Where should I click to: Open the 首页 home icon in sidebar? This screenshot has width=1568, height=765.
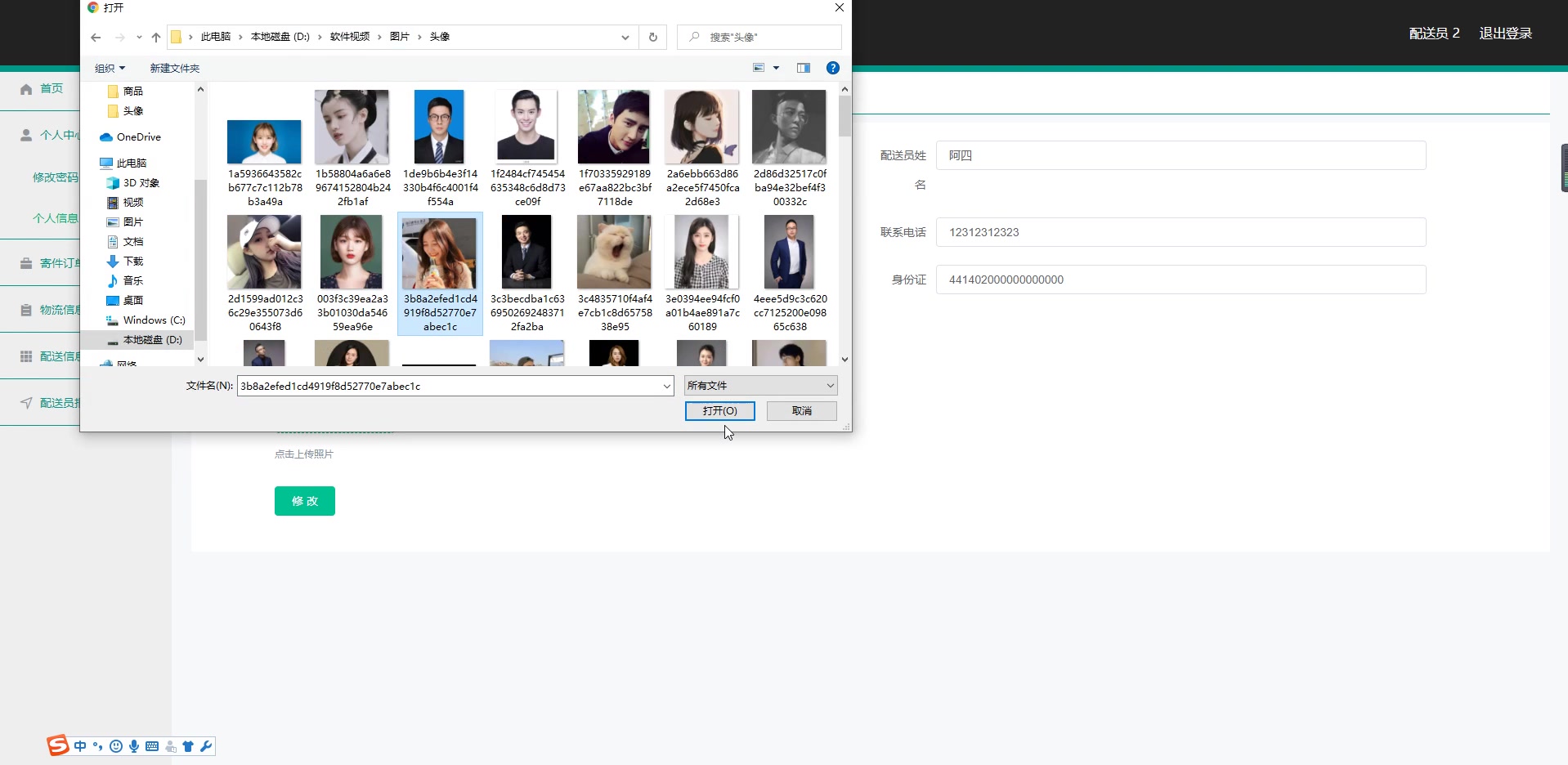click(x=25, y=88)
